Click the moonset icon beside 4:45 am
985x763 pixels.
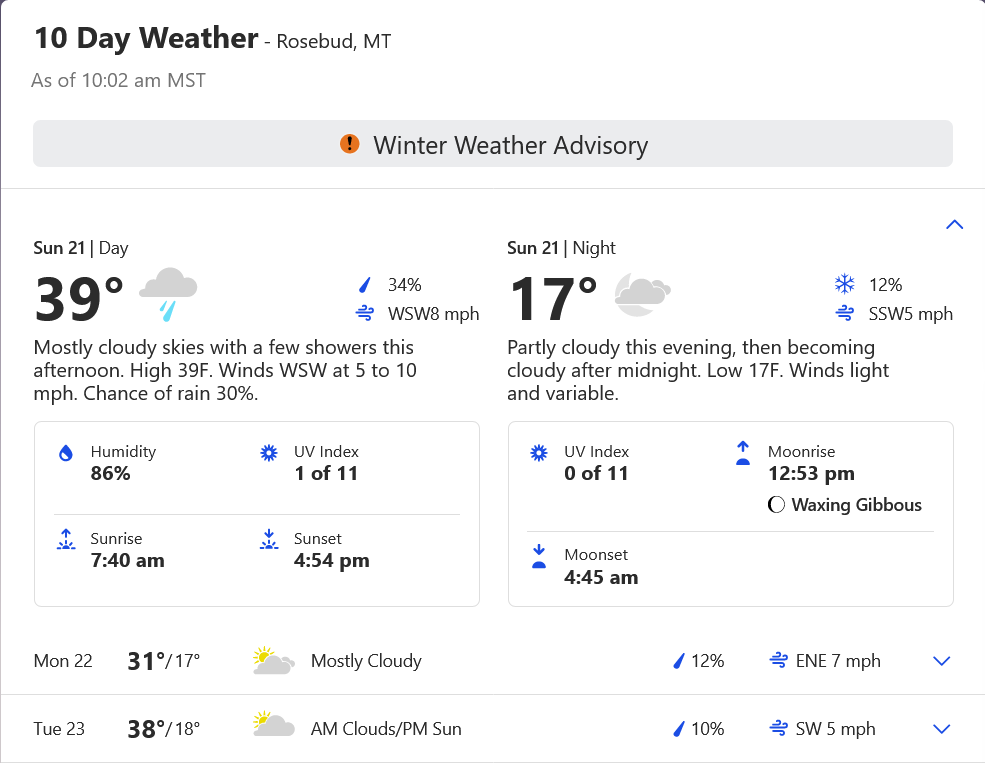pos(539,556)
